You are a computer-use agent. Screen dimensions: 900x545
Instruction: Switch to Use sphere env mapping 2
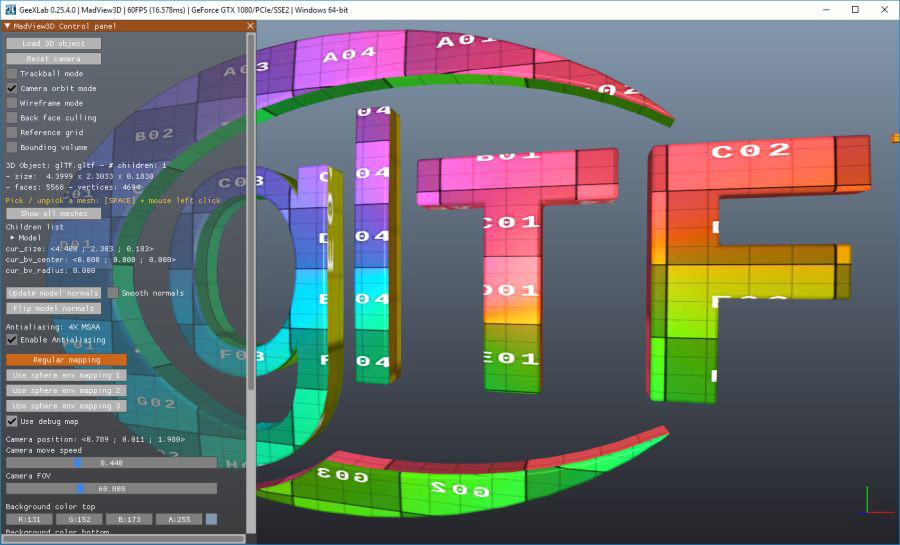(66, 390)
